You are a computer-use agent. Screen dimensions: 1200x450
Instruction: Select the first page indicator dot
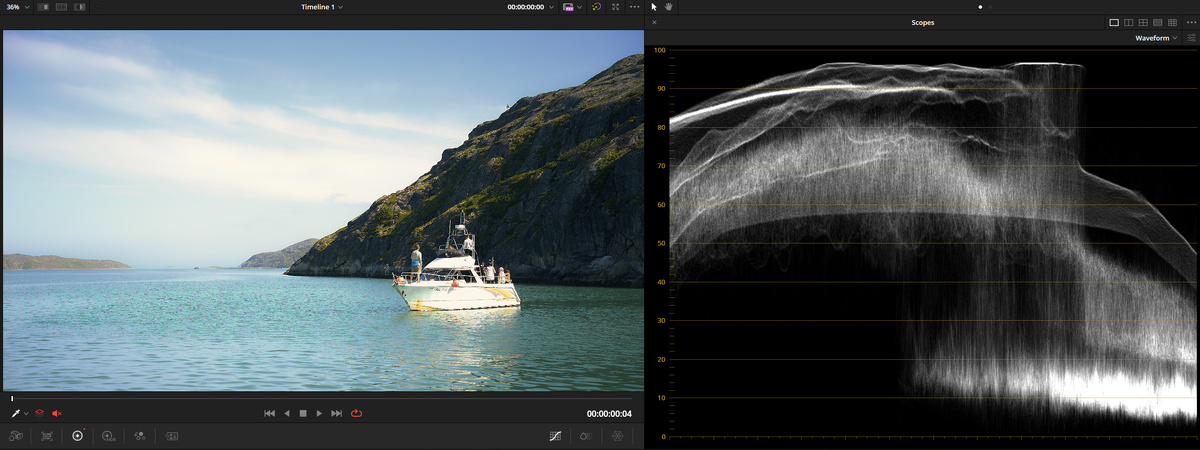coord(980,7)
